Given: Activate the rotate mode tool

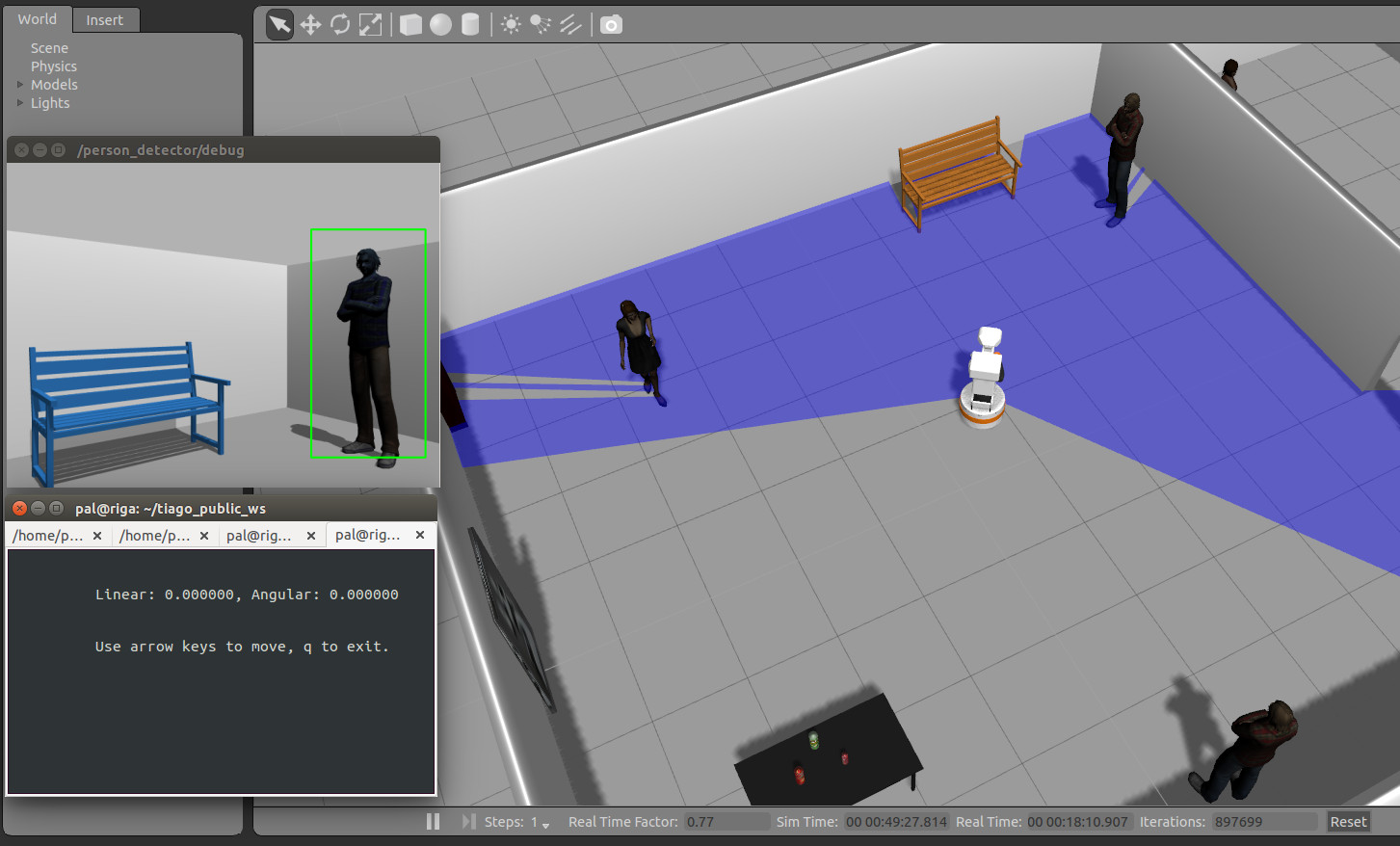Looking at the screenshot, I should click(340, 24).
